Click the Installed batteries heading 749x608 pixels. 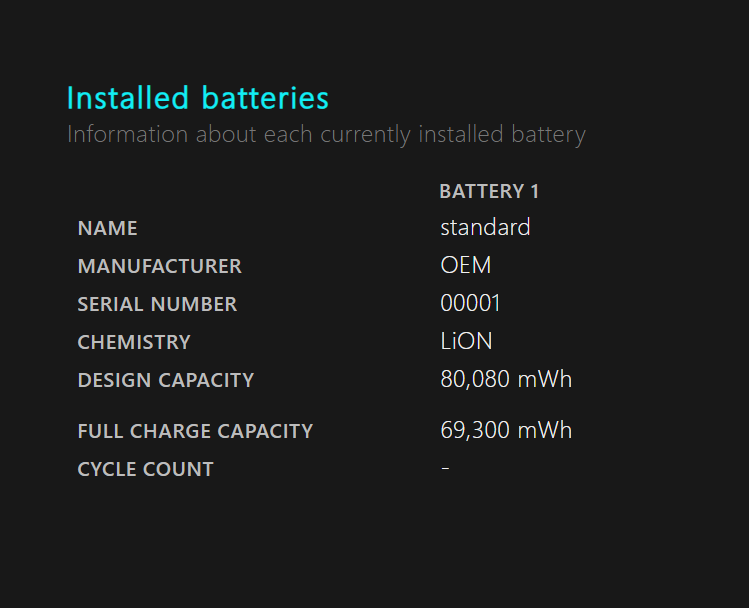[198, 98]
